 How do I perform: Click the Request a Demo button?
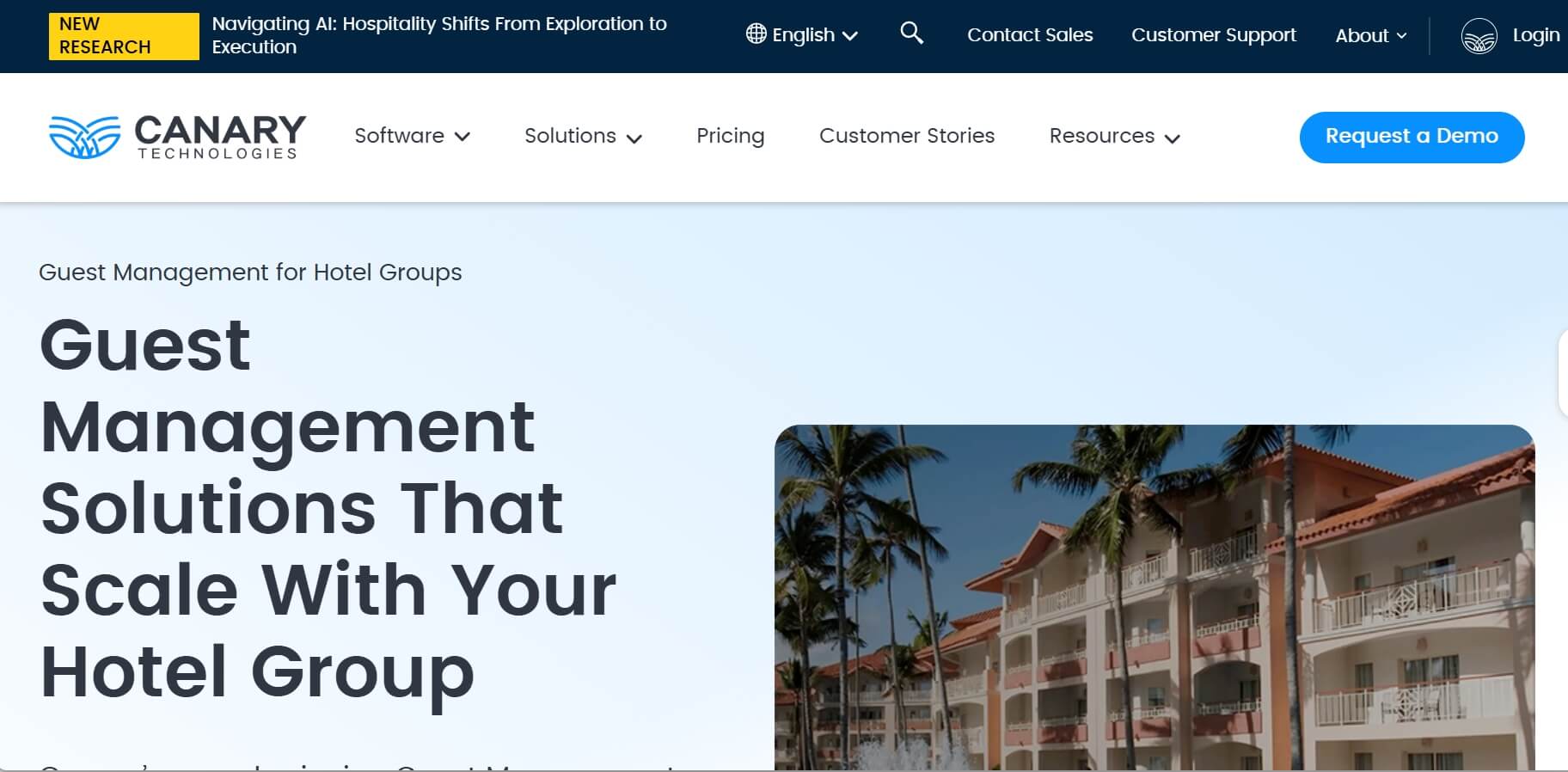click(x=1412, y=137)
